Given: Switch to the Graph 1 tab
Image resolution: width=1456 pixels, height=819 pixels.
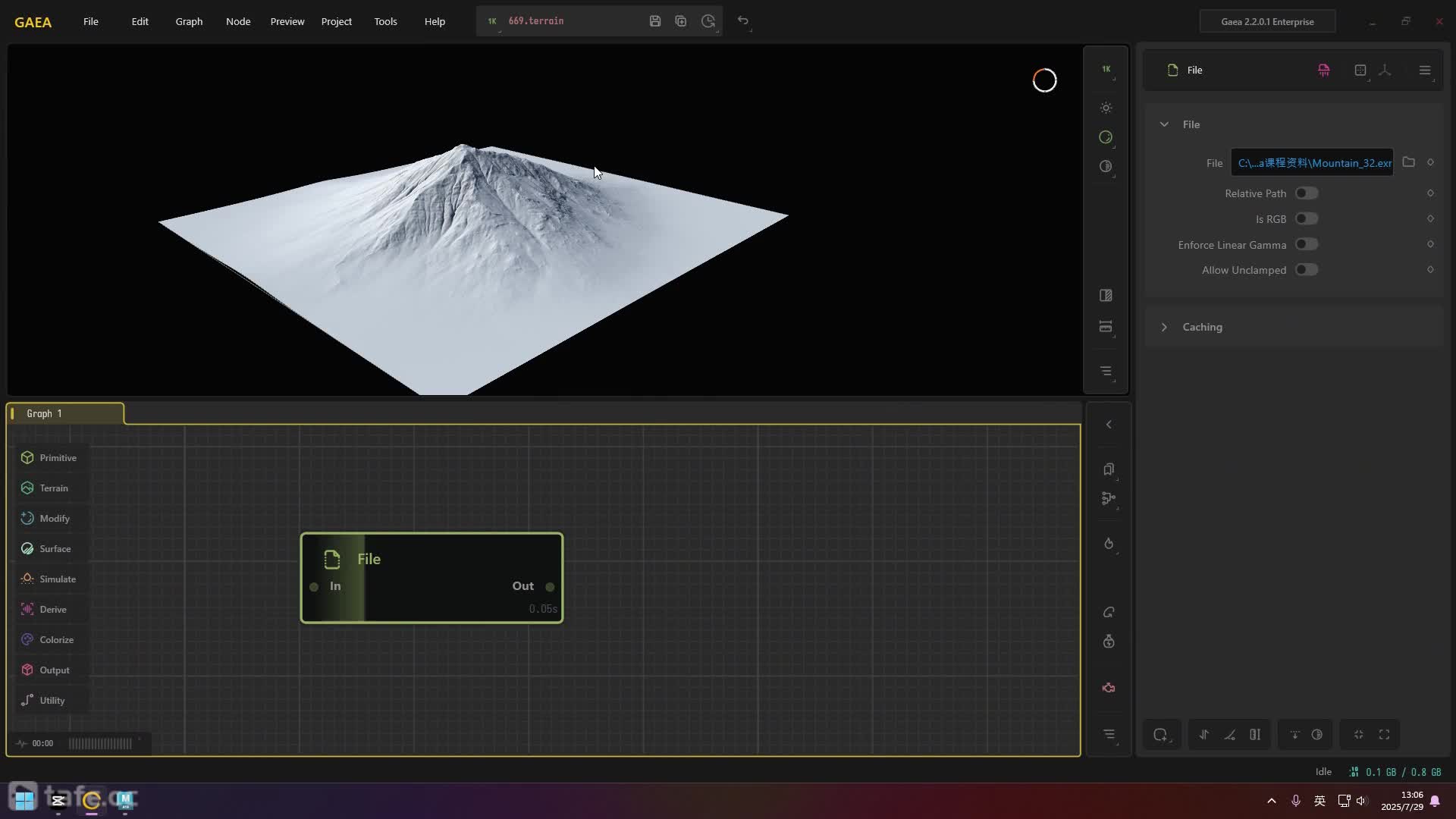Looking at the screenshot, I should click(44, 413).
